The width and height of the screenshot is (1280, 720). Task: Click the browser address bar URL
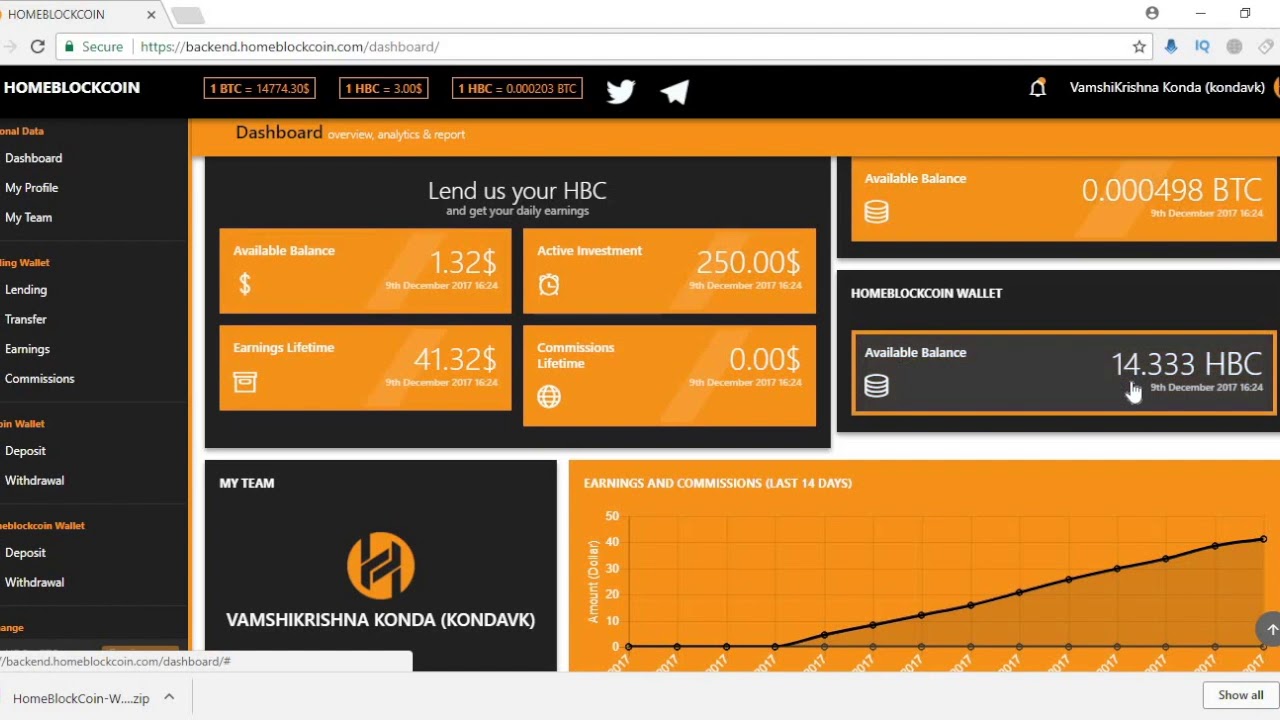pyautogui.click(x=289, y=47)
